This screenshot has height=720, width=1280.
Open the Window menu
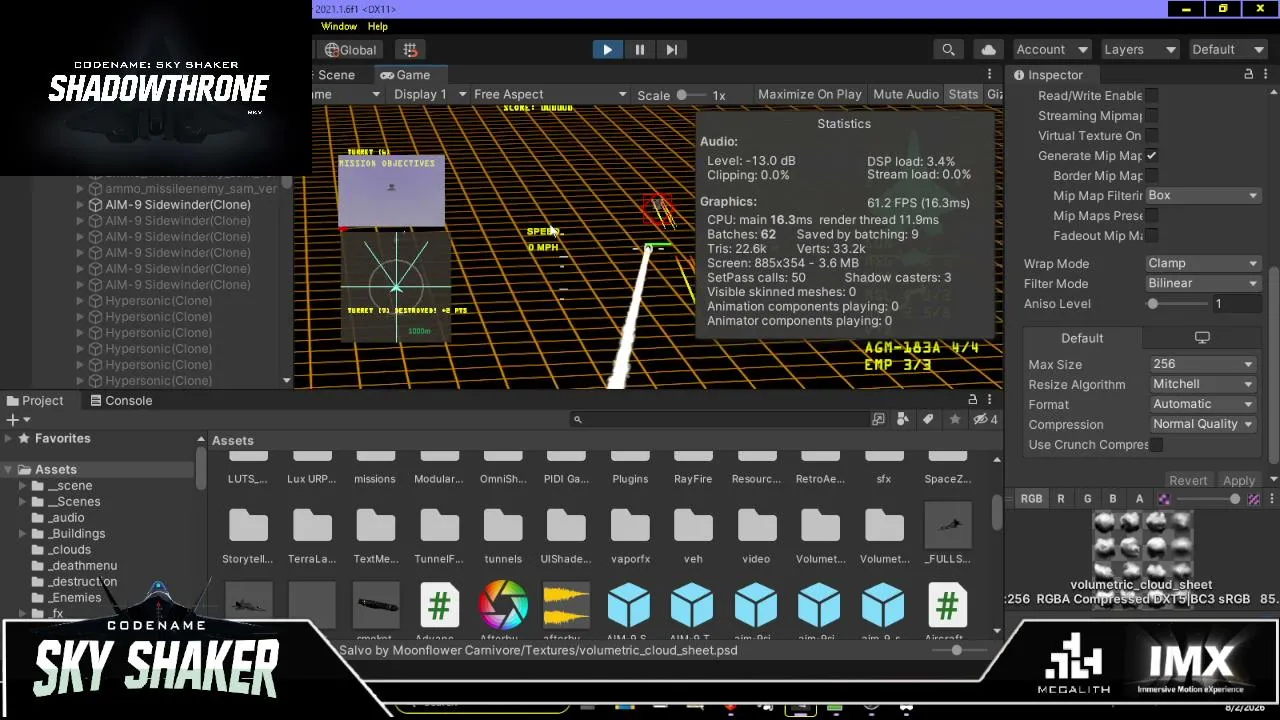click(x=339, y=26)
